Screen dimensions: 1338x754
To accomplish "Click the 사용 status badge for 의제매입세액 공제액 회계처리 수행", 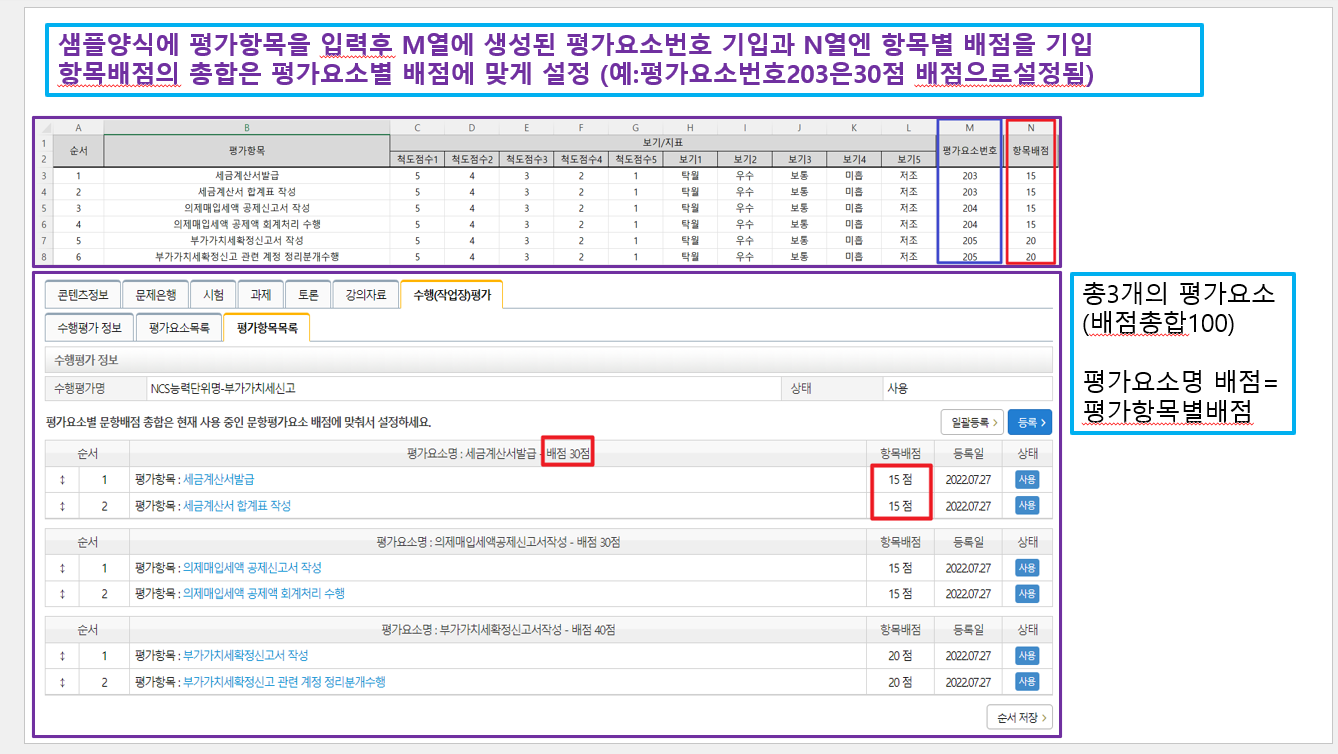I will click(1027, 594).
